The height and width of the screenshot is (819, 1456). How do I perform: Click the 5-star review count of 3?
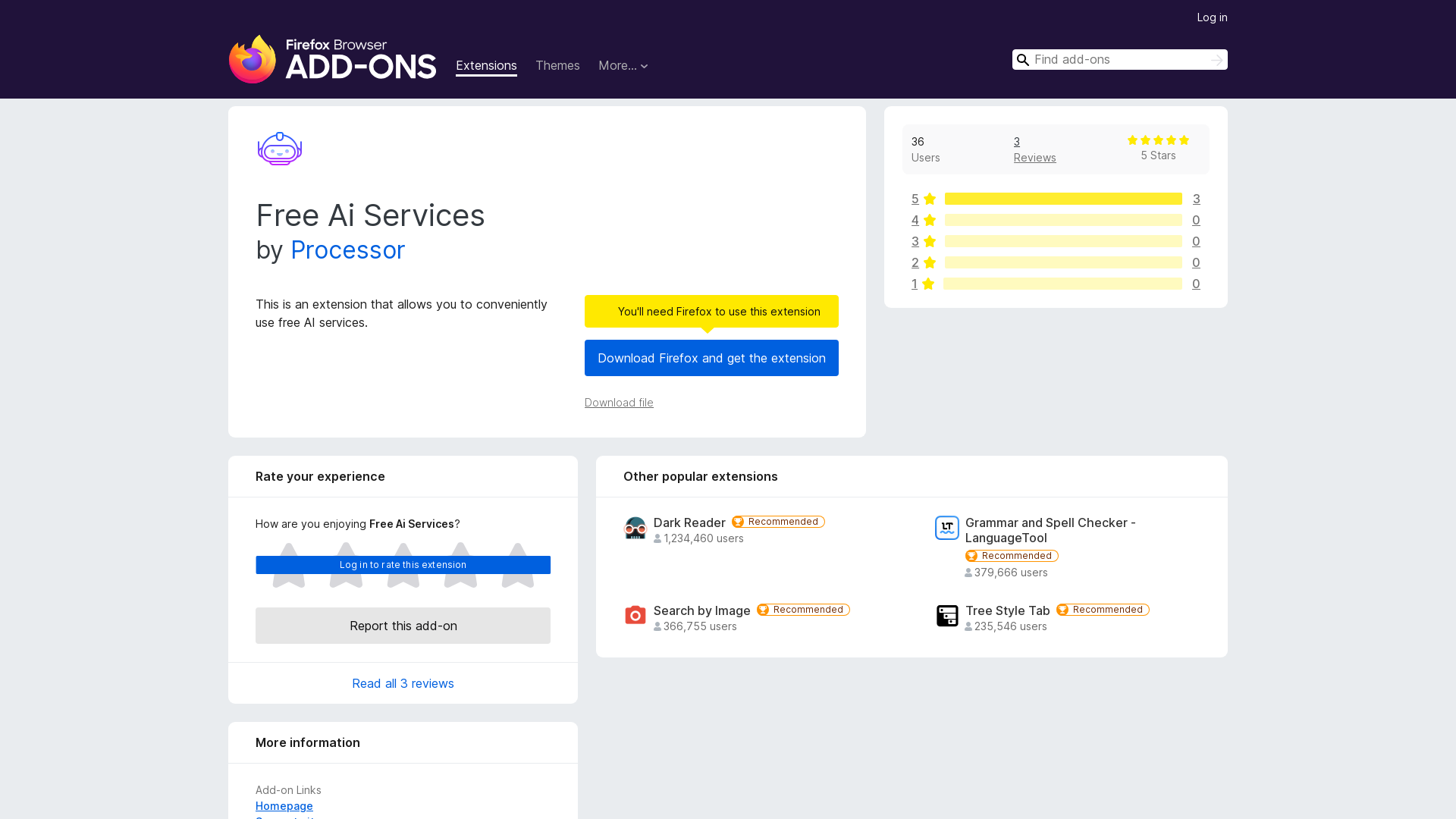tap(1196, 199)
